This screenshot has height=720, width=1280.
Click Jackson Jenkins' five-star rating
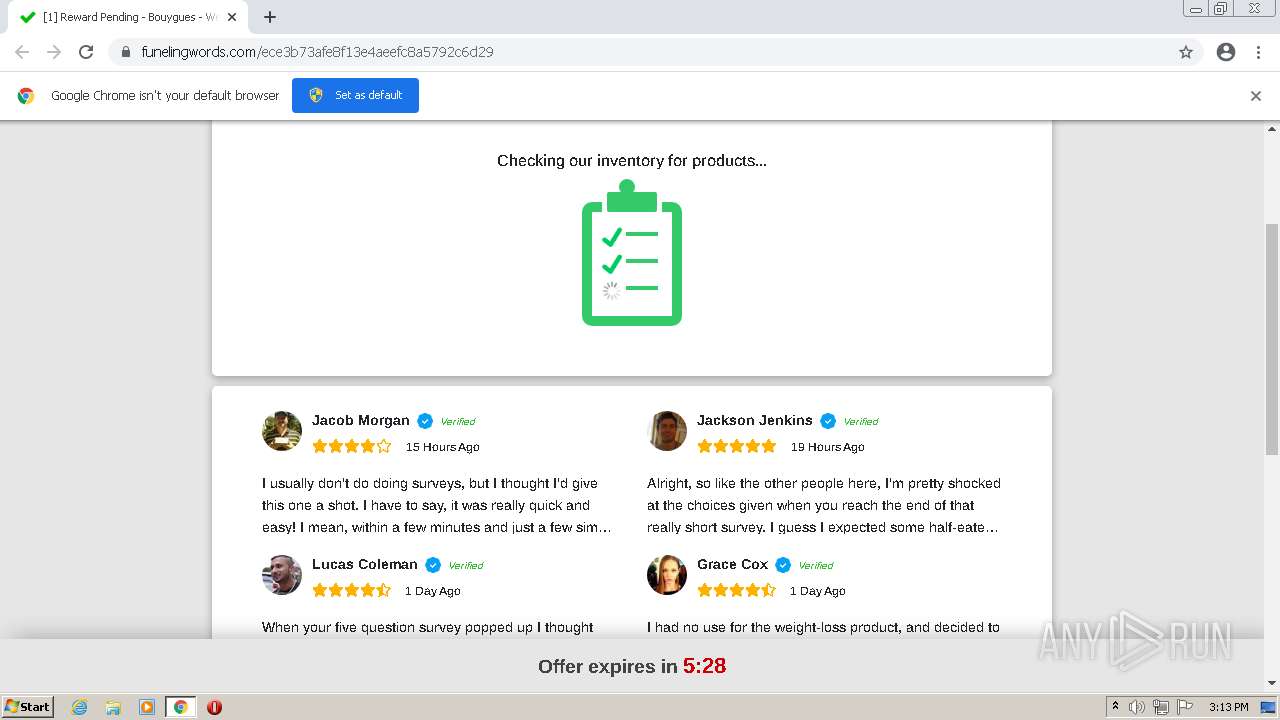click(737, 446)
